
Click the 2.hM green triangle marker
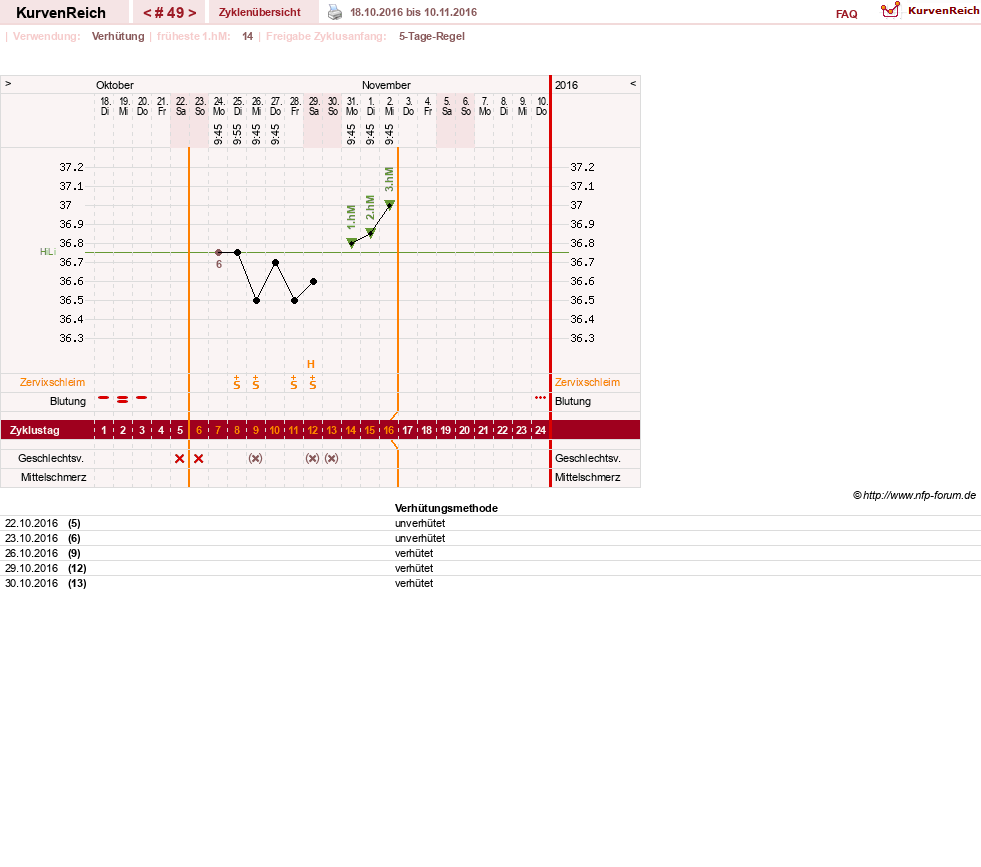tap(370, 233)
